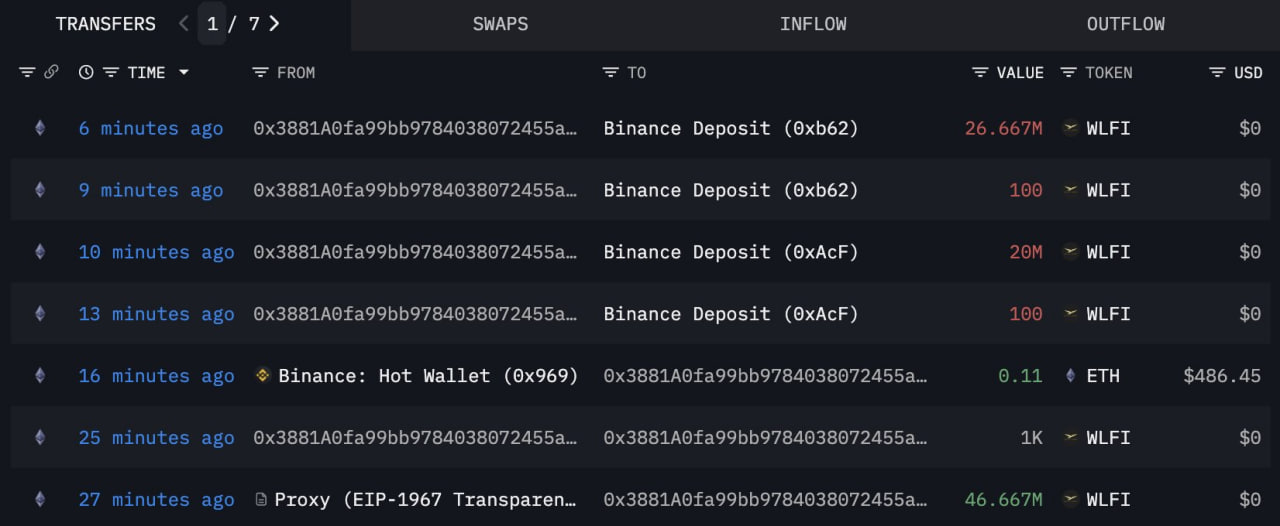The image size is (1280, 526).
Task: Open the filter icon next to FROM
Action: (260, 72)
